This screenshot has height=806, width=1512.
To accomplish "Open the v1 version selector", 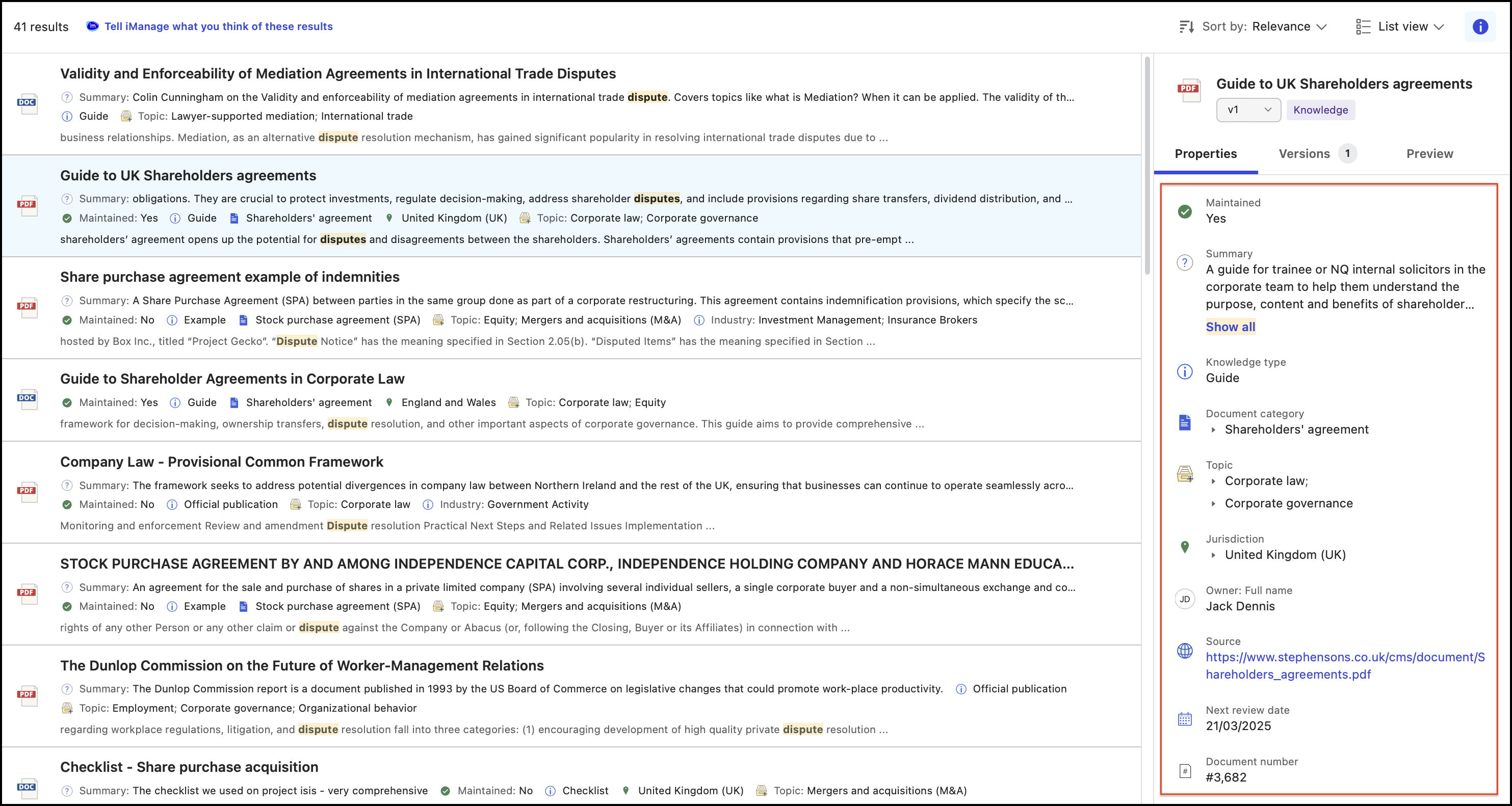I will tap(1248, 110).
